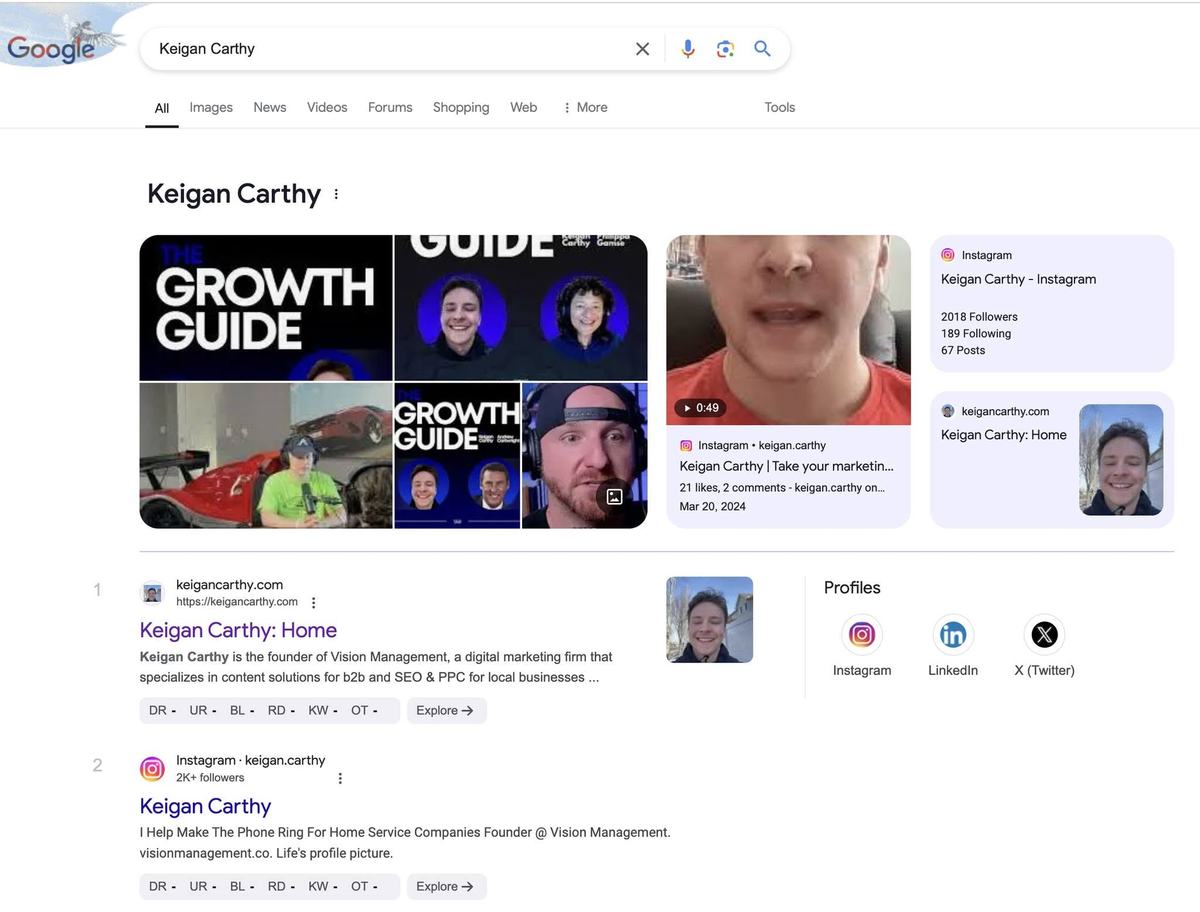Open 'Keigan Carthy - Instagram' card
Screen dimensions: 1200x912
[1052, 304]
